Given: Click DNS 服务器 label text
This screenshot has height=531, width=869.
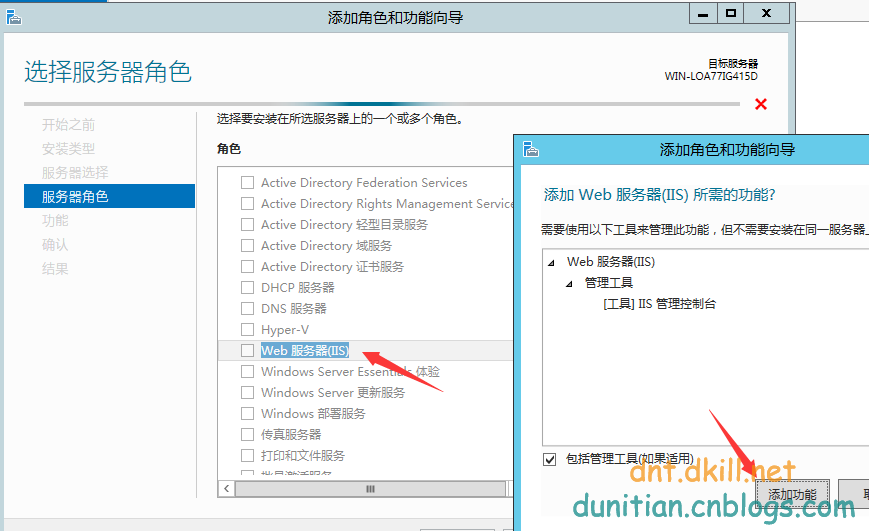Looking at the screenshot, I should [294, 309].
